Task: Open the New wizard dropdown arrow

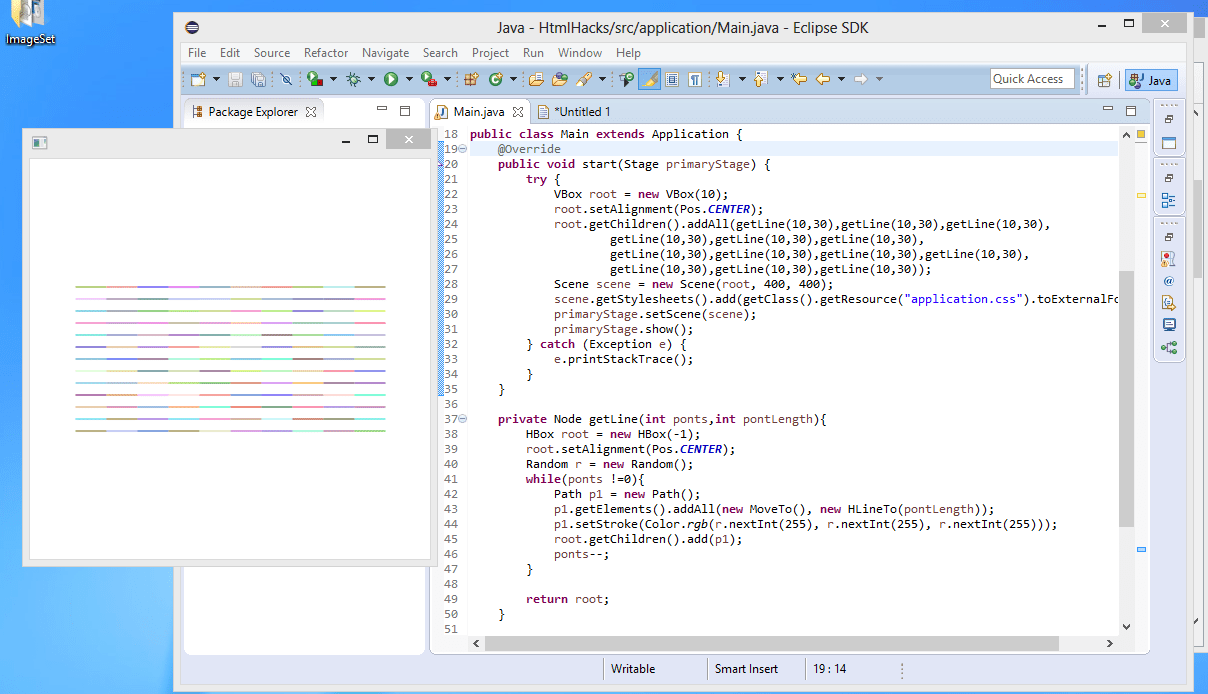Action: [214, 79]
